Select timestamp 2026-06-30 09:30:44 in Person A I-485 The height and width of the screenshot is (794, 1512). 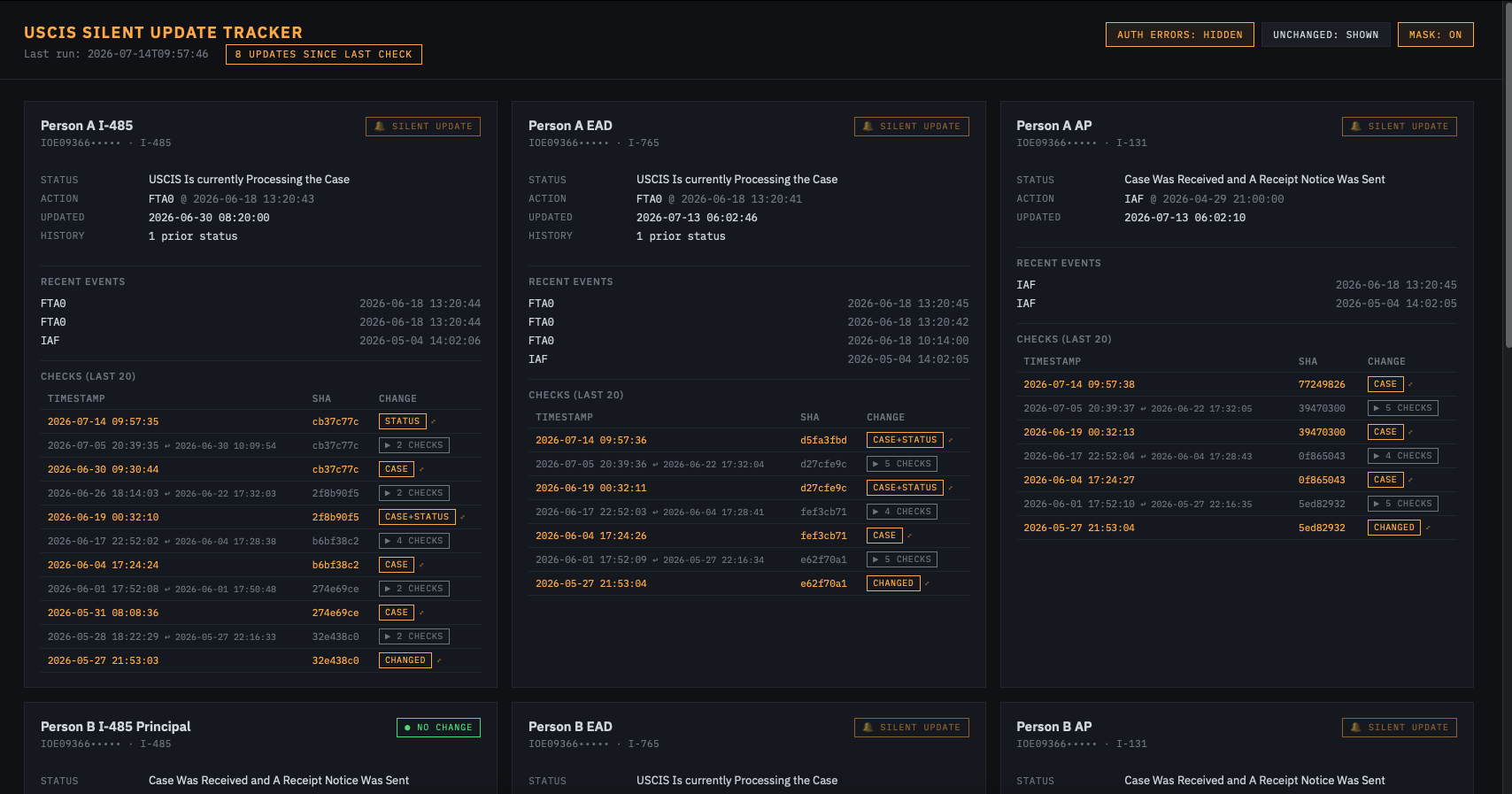click(x=104, y=469)
